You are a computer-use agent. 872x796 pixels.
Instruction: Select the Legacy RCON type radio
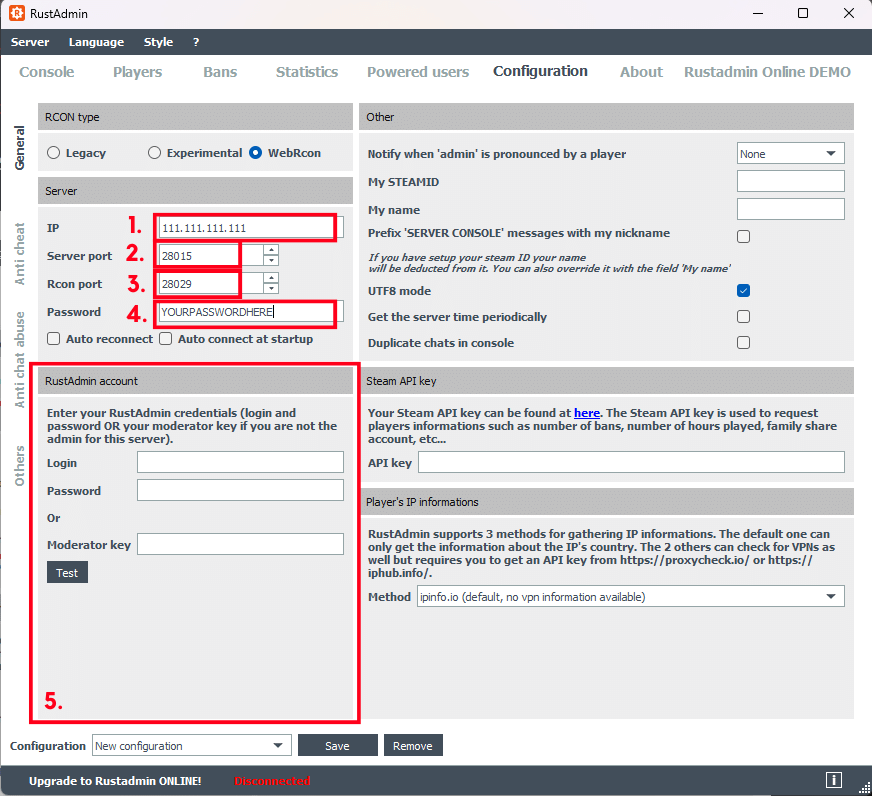[53, 152]
